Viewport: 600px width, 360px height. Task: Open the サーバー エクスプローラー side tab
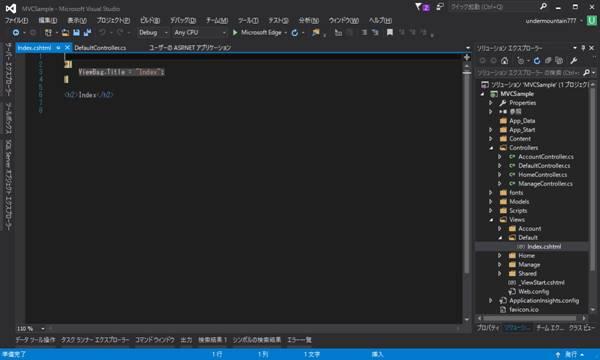[x=8, y=69]
